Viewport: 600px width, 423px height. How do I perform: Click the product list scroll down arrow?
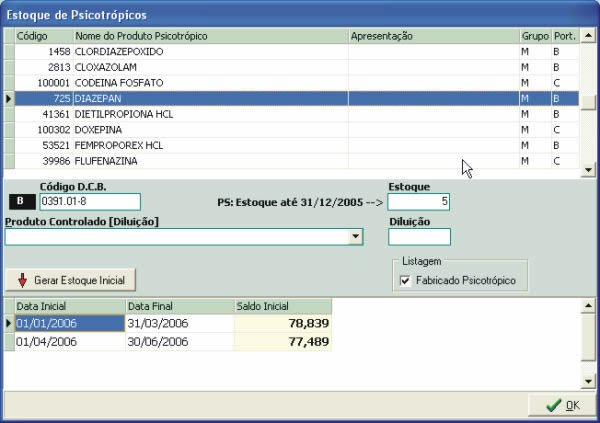pyautogui.click(x=588, y=170)
